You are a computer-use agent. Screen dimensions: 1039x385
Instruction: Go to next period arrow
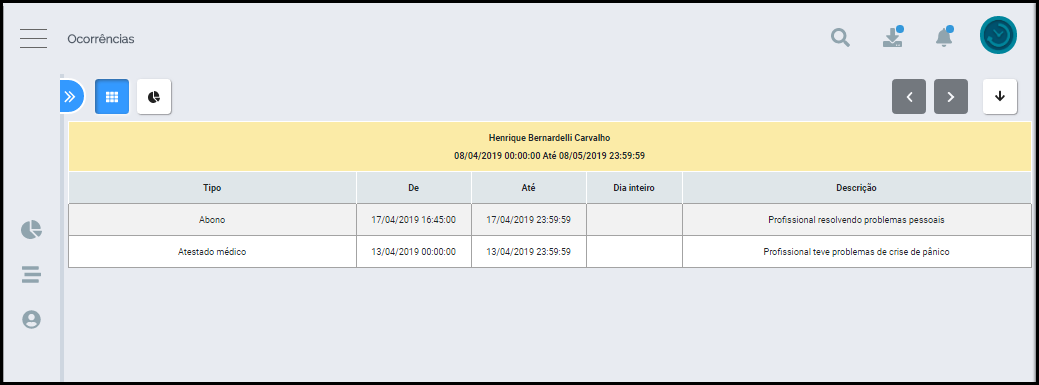[951, 97]
